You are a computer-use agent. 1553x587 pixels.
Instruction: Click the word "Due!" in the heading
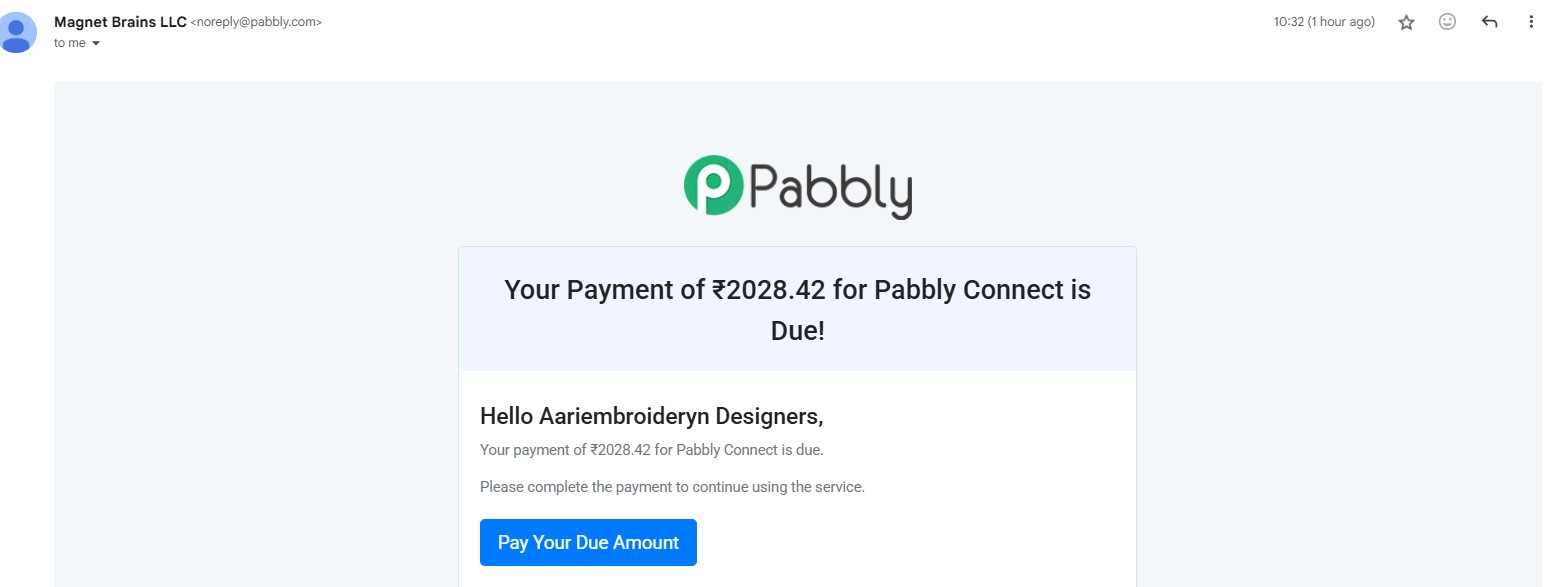pyautogui.click(x=797, y=331)
